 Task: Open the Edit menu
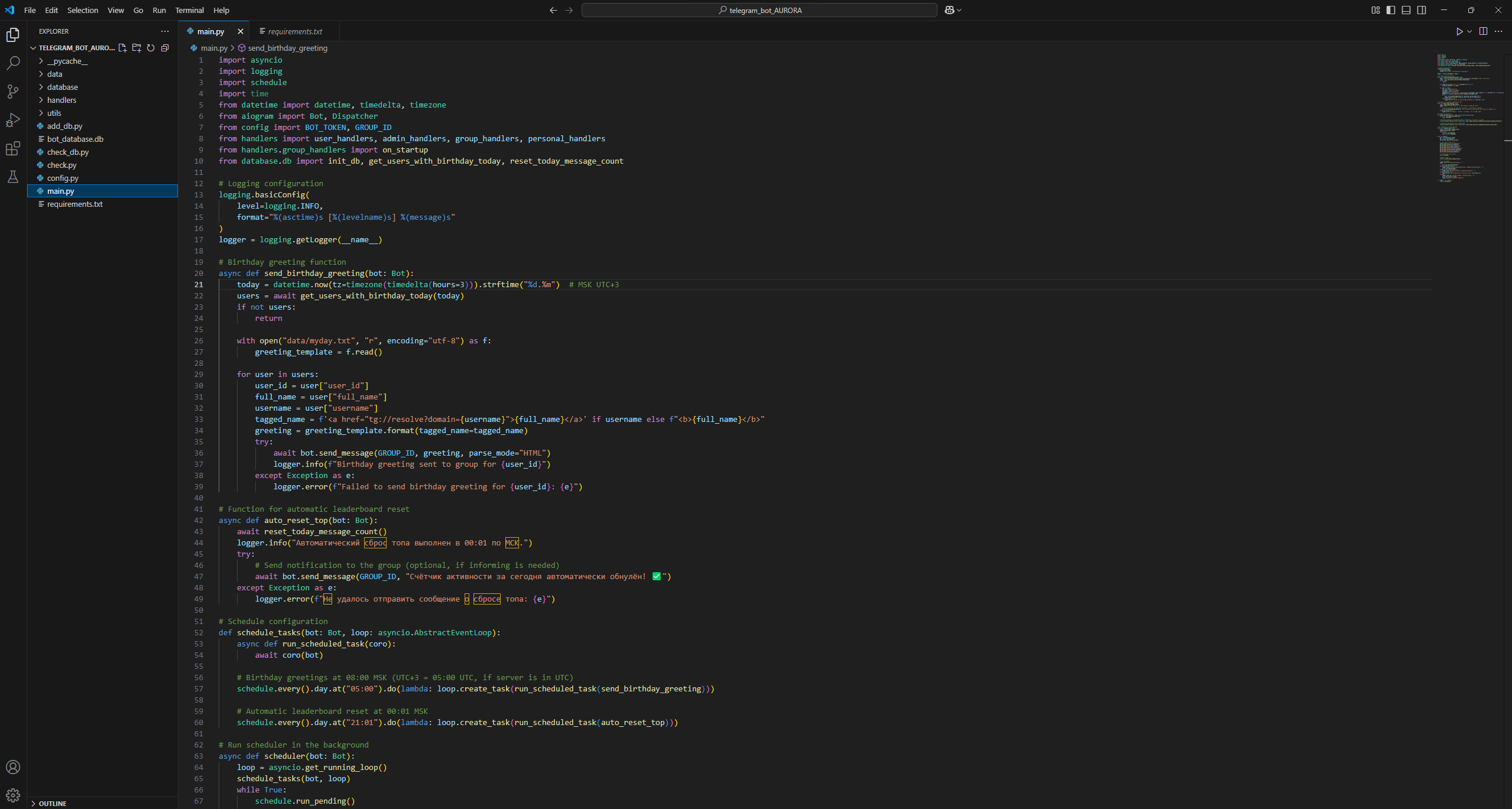tap(51, 10)
